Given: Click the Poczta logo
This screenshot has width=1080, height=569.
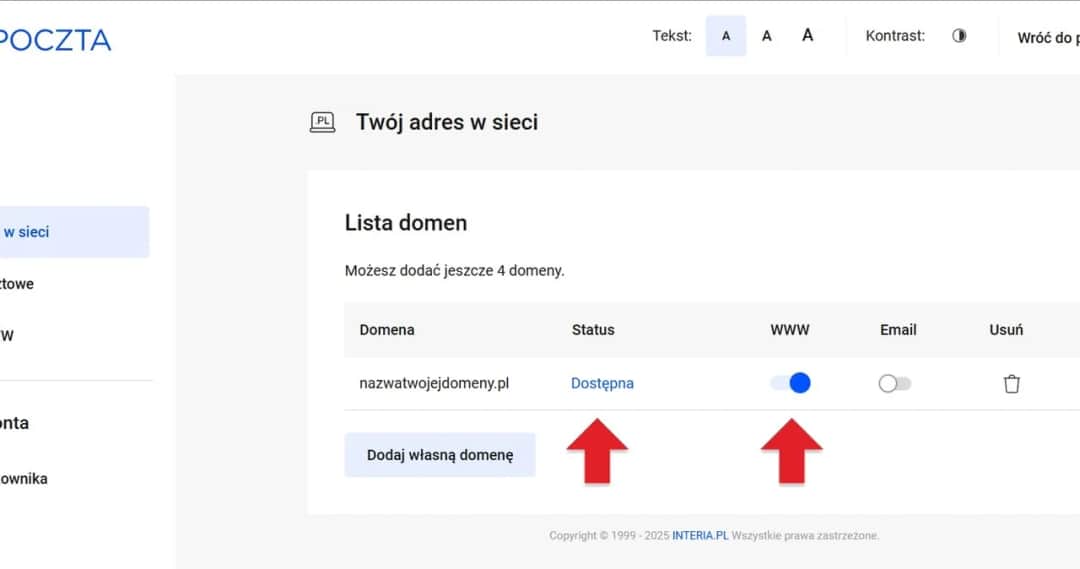Looking at the screenshot, I should pyautogui.click(x=55, y=41).
